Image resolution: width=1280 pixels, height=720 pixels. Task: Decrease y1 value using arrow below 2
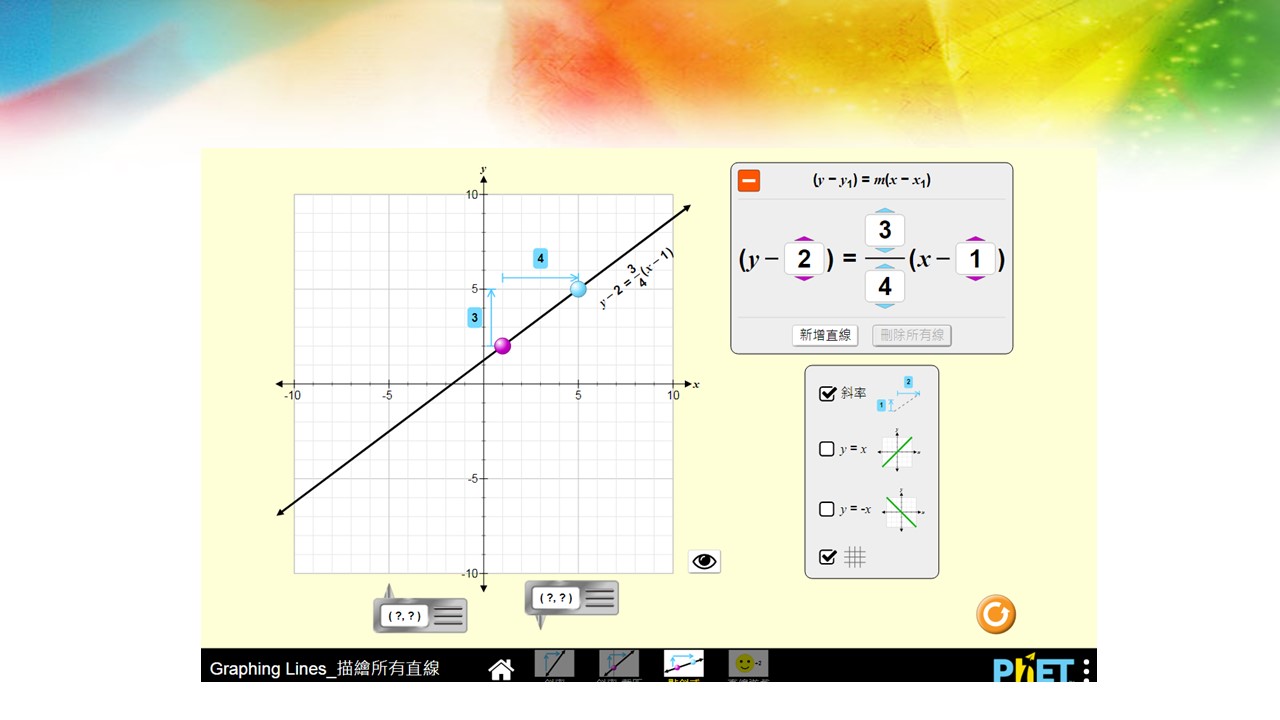click(x=804, y=278)
